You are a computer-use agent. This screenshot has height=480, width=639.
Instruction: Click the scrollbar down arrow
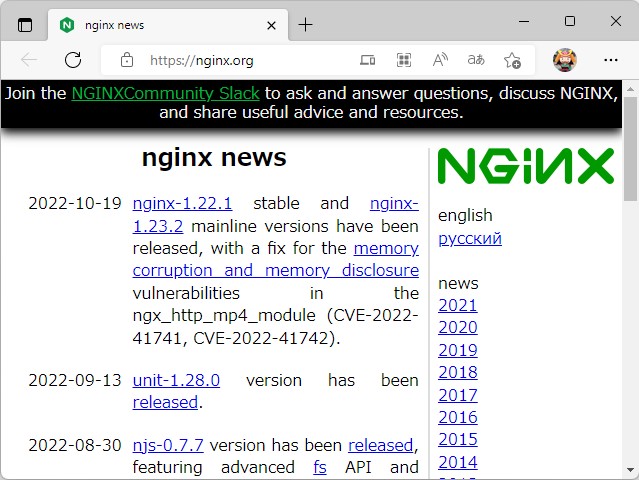(630, 470)
